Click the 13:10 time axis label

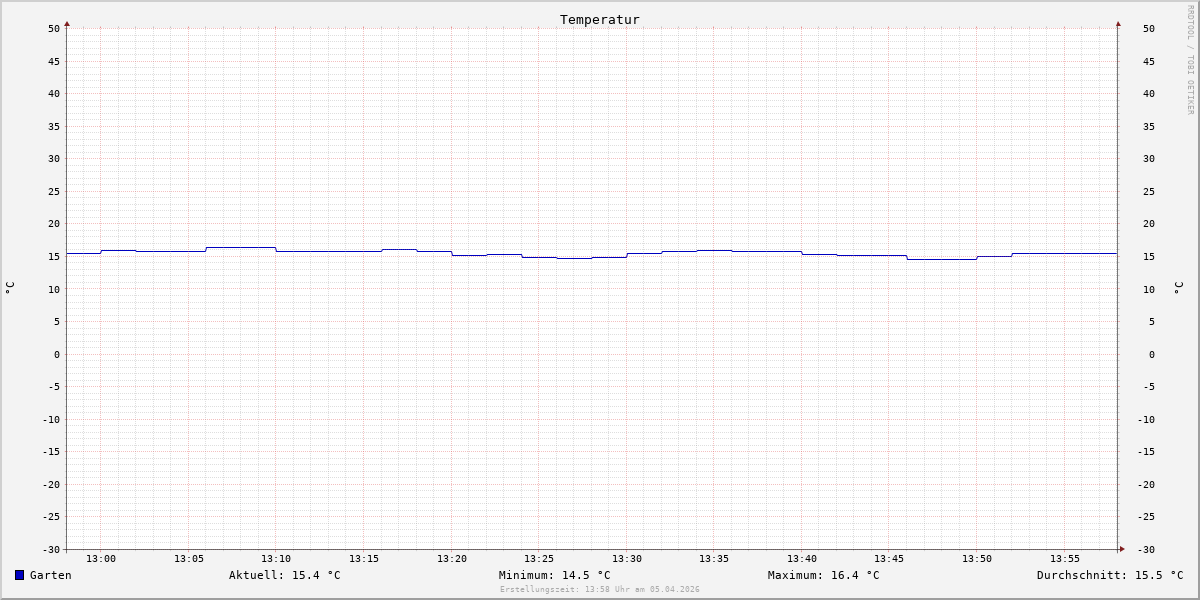tap(276, 559)
